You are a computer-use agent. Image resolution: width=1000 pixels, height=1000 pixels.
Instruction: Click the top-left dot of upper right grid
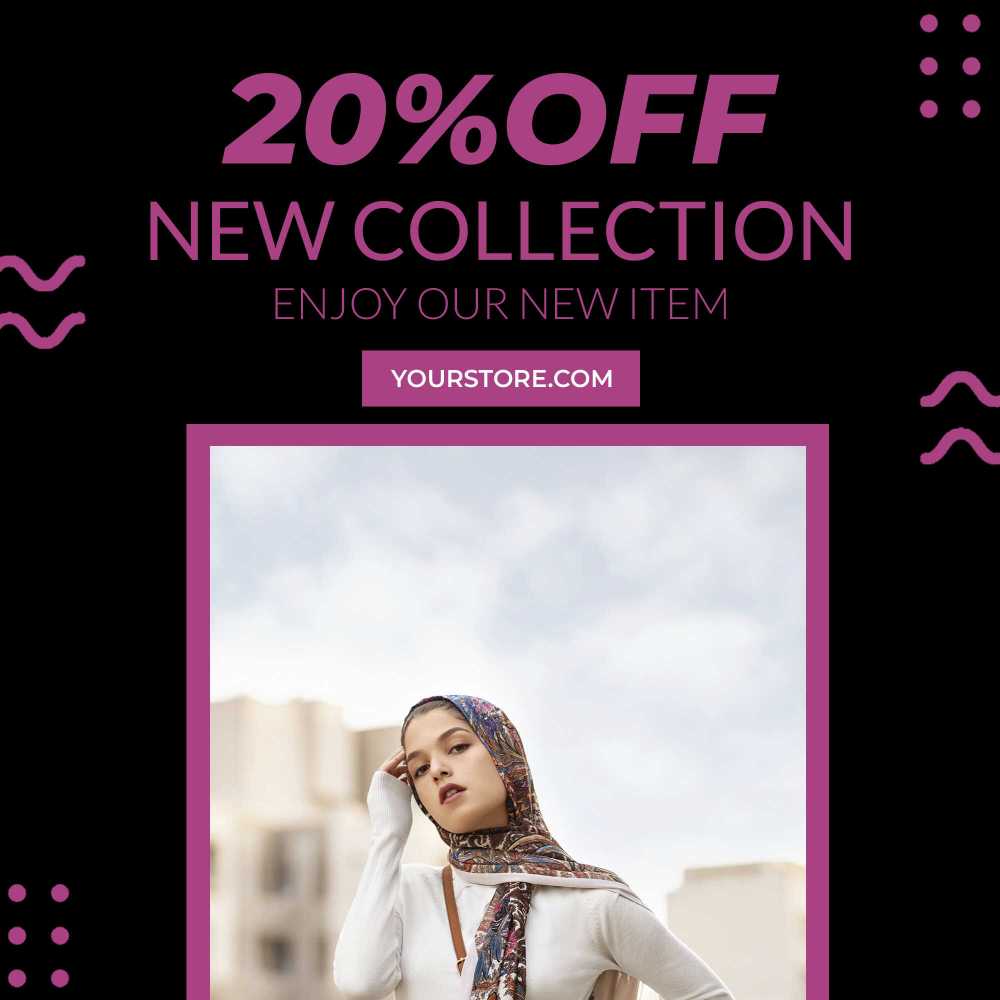(x=929, y=24)
